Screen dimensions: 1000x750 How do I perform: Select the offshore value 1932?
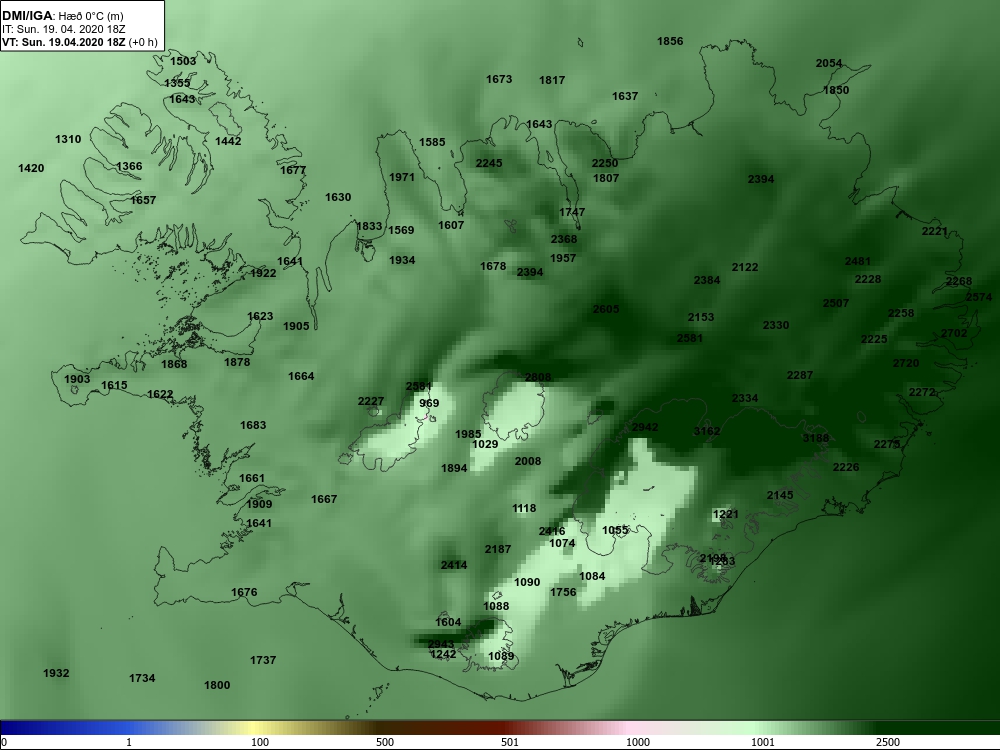pos(56,673)
